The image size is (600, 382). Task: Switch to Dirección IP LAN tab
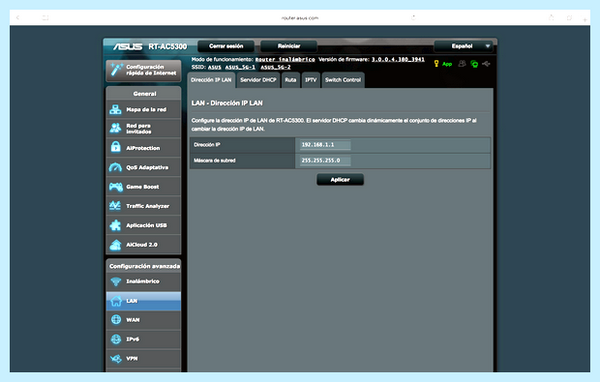tap(211, 80)
